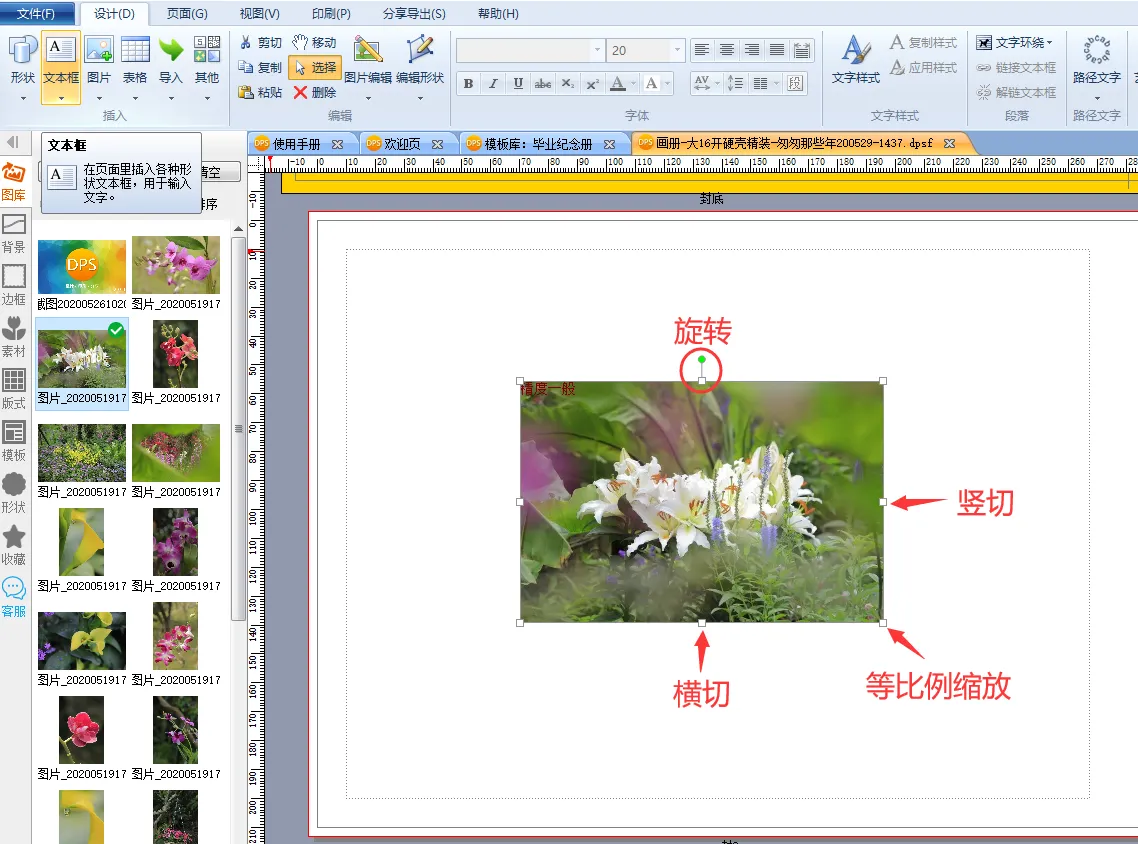Click the 编辑形状 (edit shape) icon
Viewport: 1138px width, 844px height.
[420, 50]
